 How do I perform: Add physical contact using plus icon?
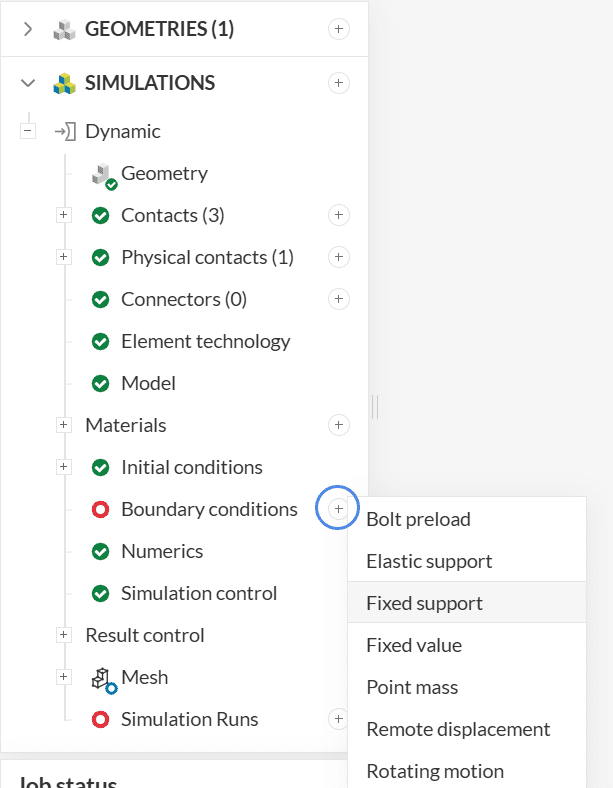(339, 257)
